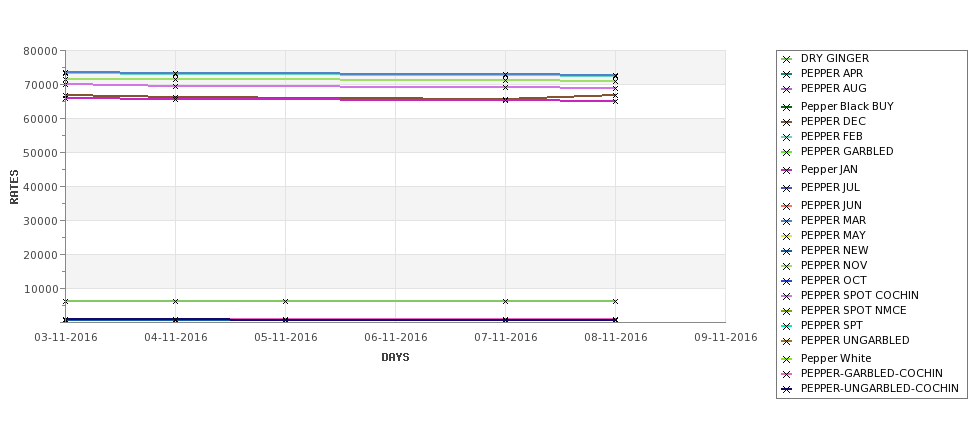Click the DRY GINGER legend marker icon
Image resolution: width=975 pixels, height=429 pixels.
[787, 59]
